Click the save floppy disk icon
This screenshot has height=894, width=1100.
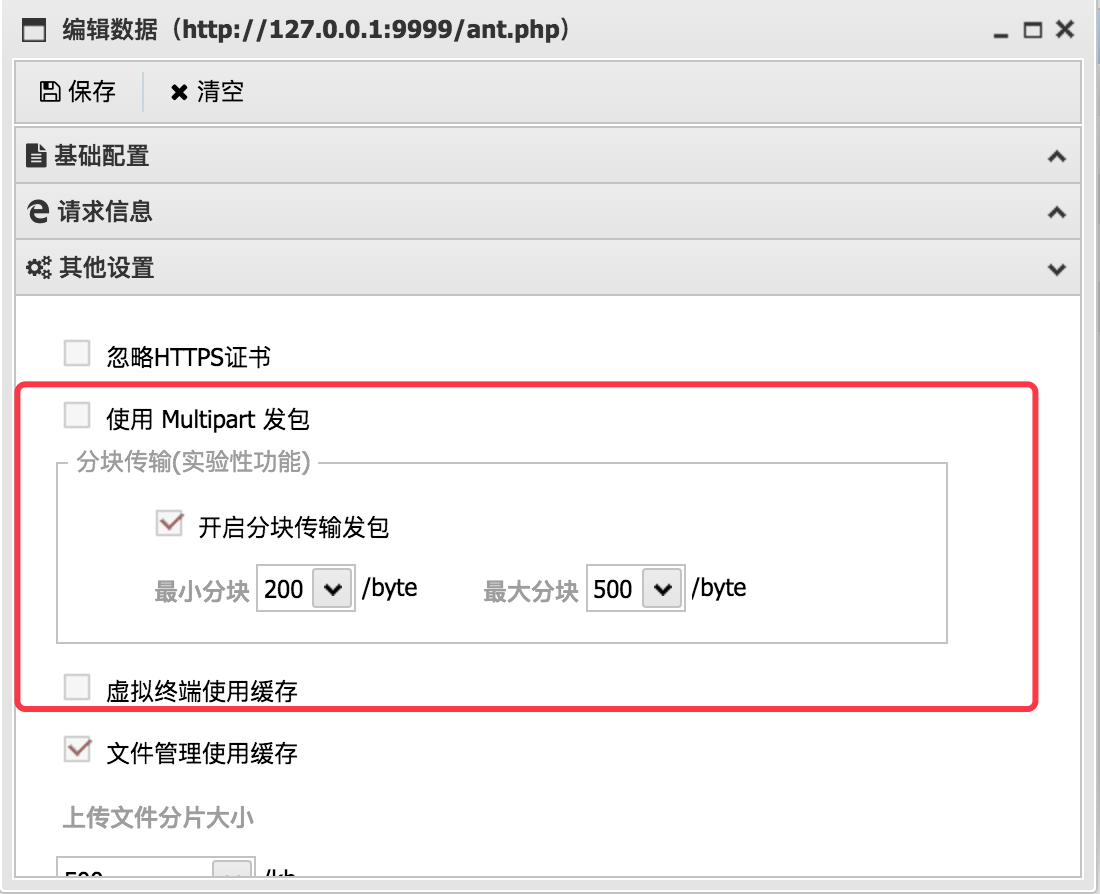pyautogui.click(x=49, y=92)
